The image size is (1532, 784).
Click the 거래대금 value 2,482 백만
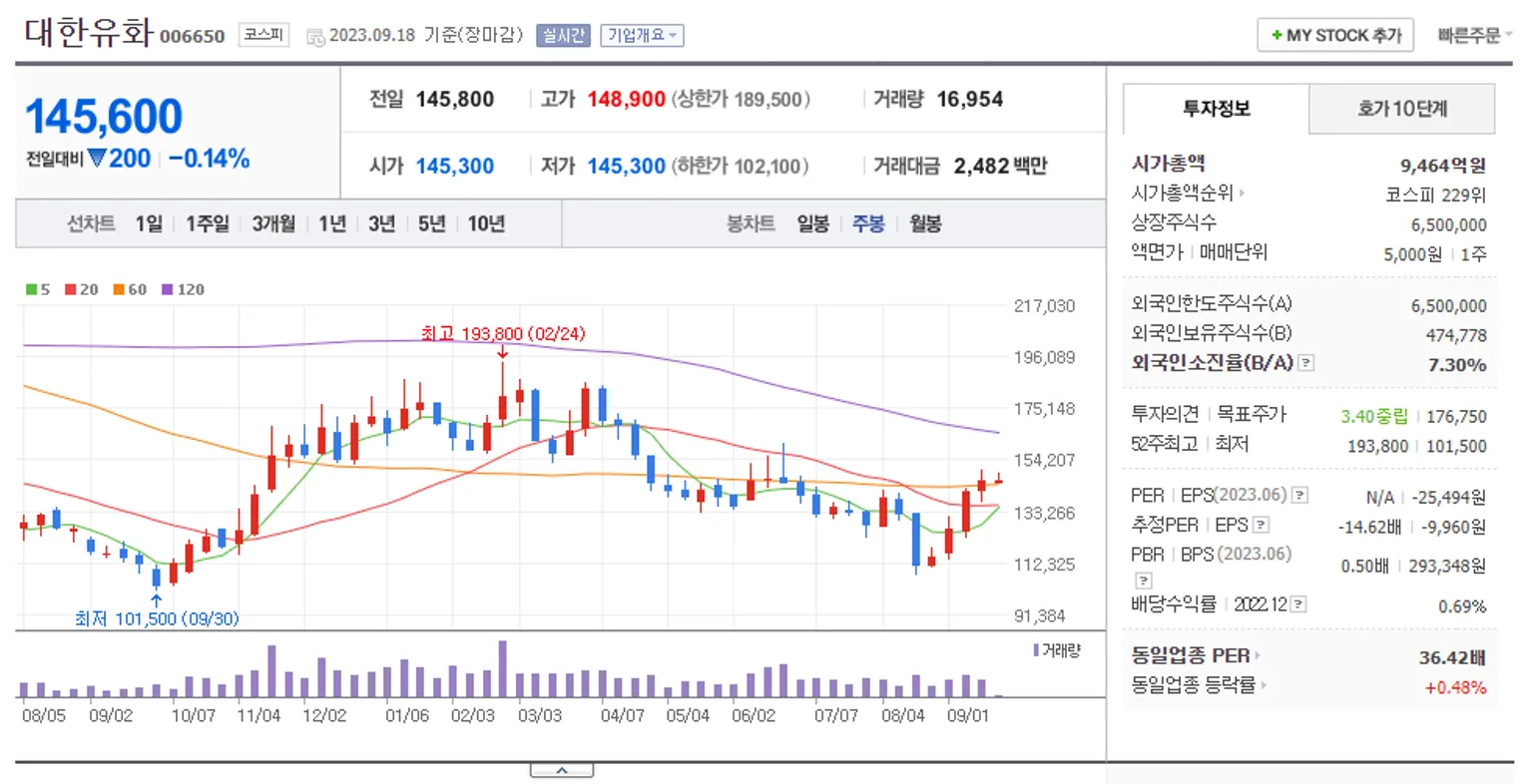click(x=1000, y=167)
